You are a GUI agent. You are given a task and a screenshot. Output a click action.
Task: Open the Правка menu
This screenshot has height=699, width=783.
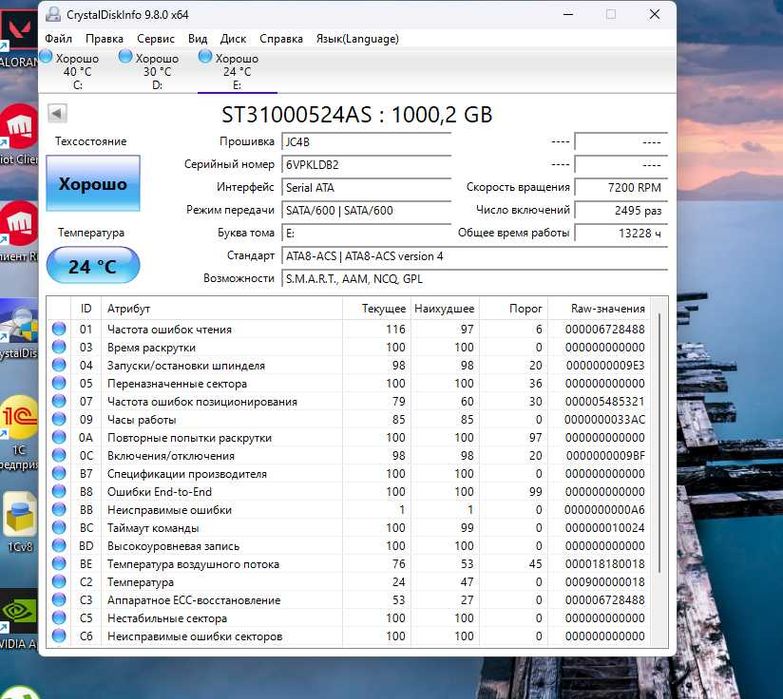coord(104,39)
